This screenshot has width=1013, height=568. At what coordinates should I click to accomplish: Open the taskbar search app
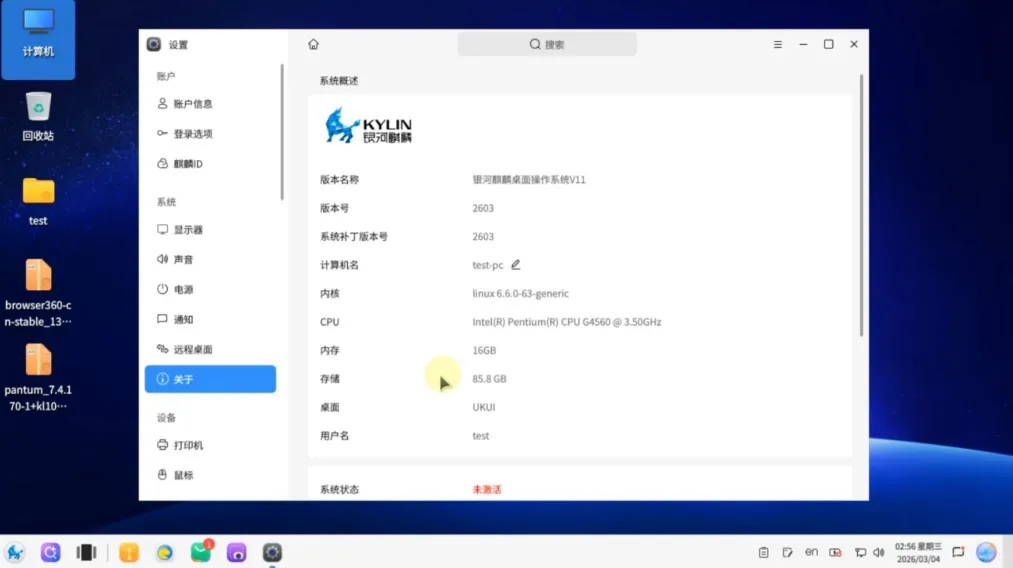pyautogui.click(x=50, y=552)
